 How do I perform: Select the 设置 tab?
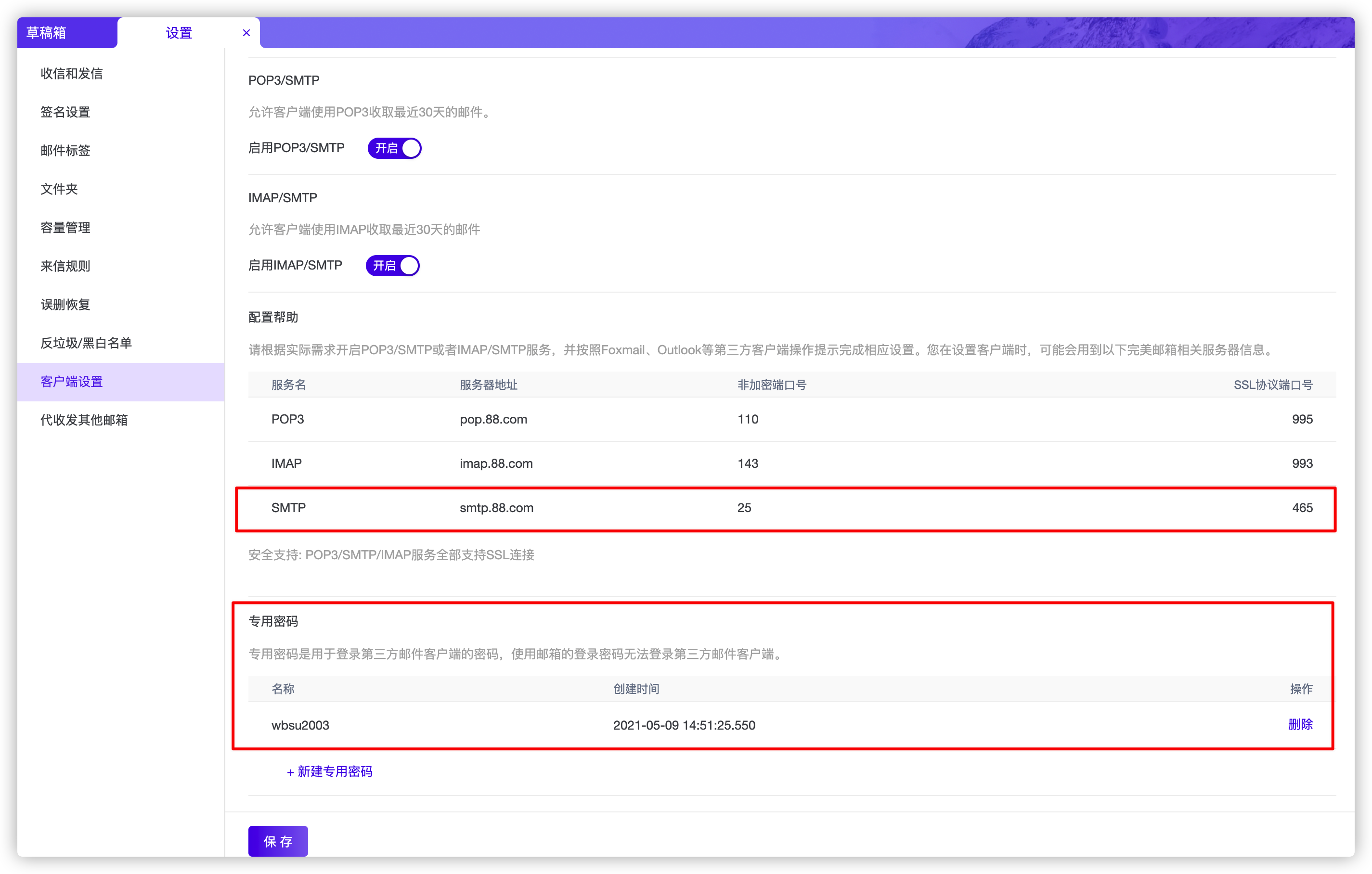[x=179, y=33]
